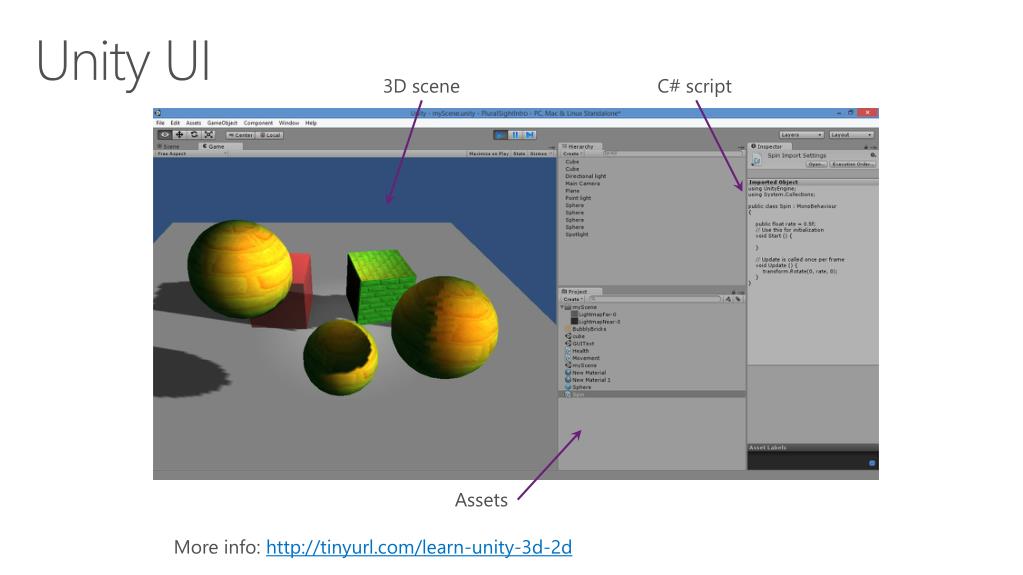Open the Assets menu

(x=194, y=123)
